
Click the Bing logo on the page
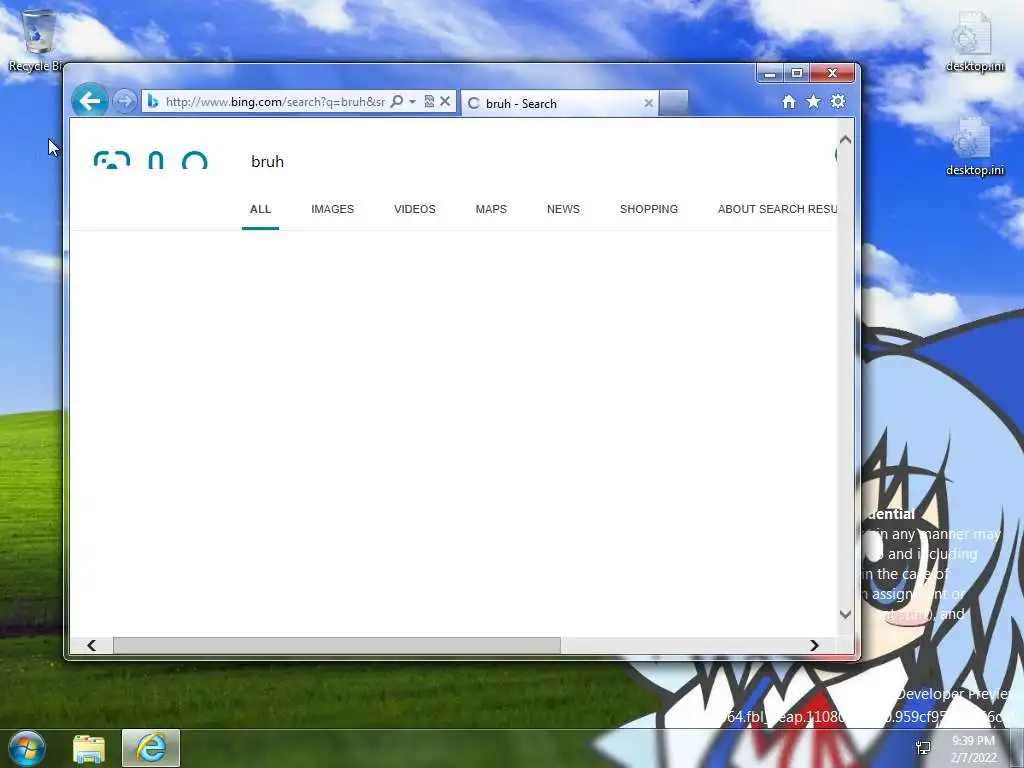tap(151, 161)
